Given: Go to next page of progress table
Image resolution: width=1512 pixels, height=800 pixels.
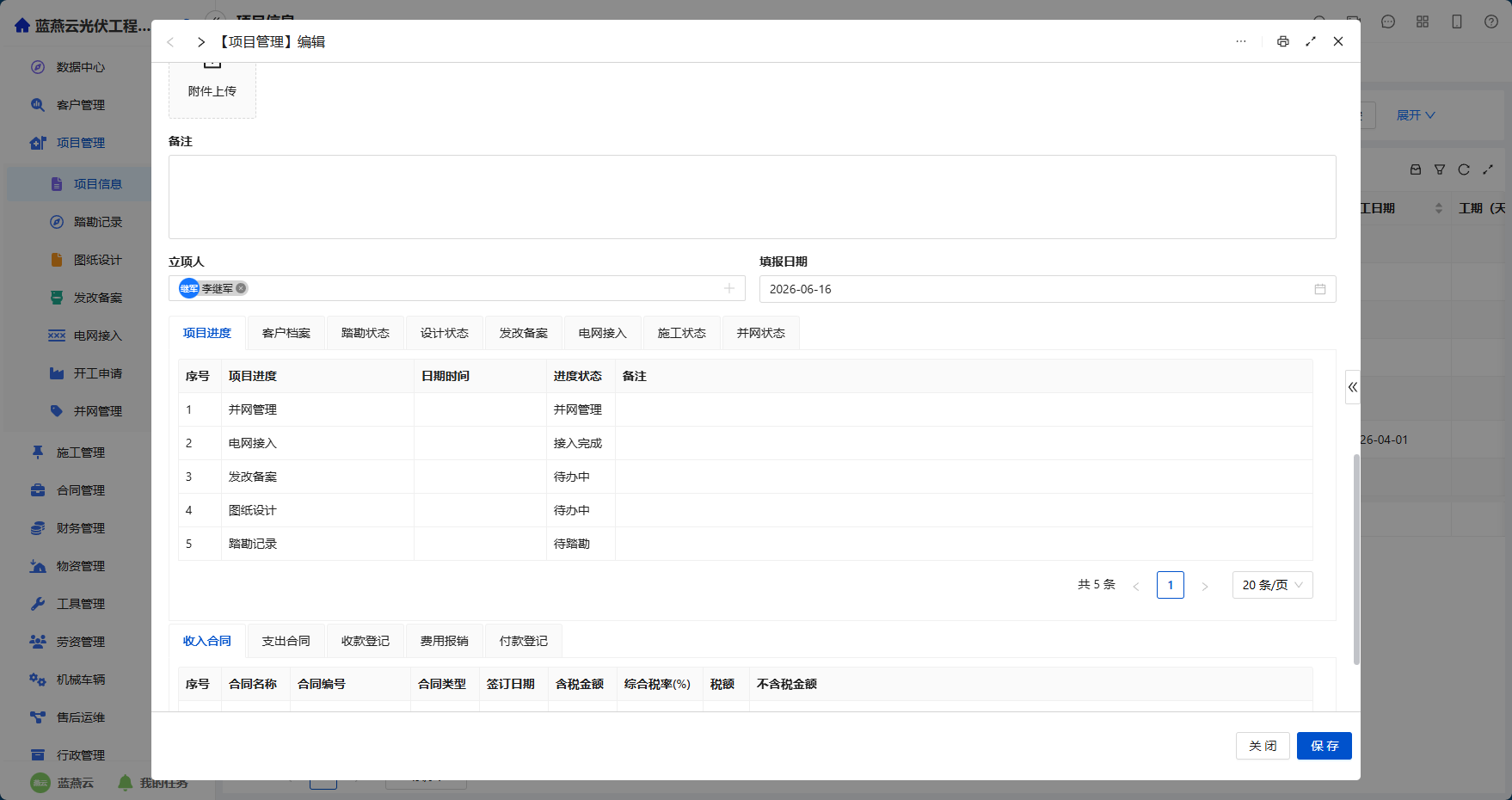Looking at the screenshot, I should (x=1205, y=586).
